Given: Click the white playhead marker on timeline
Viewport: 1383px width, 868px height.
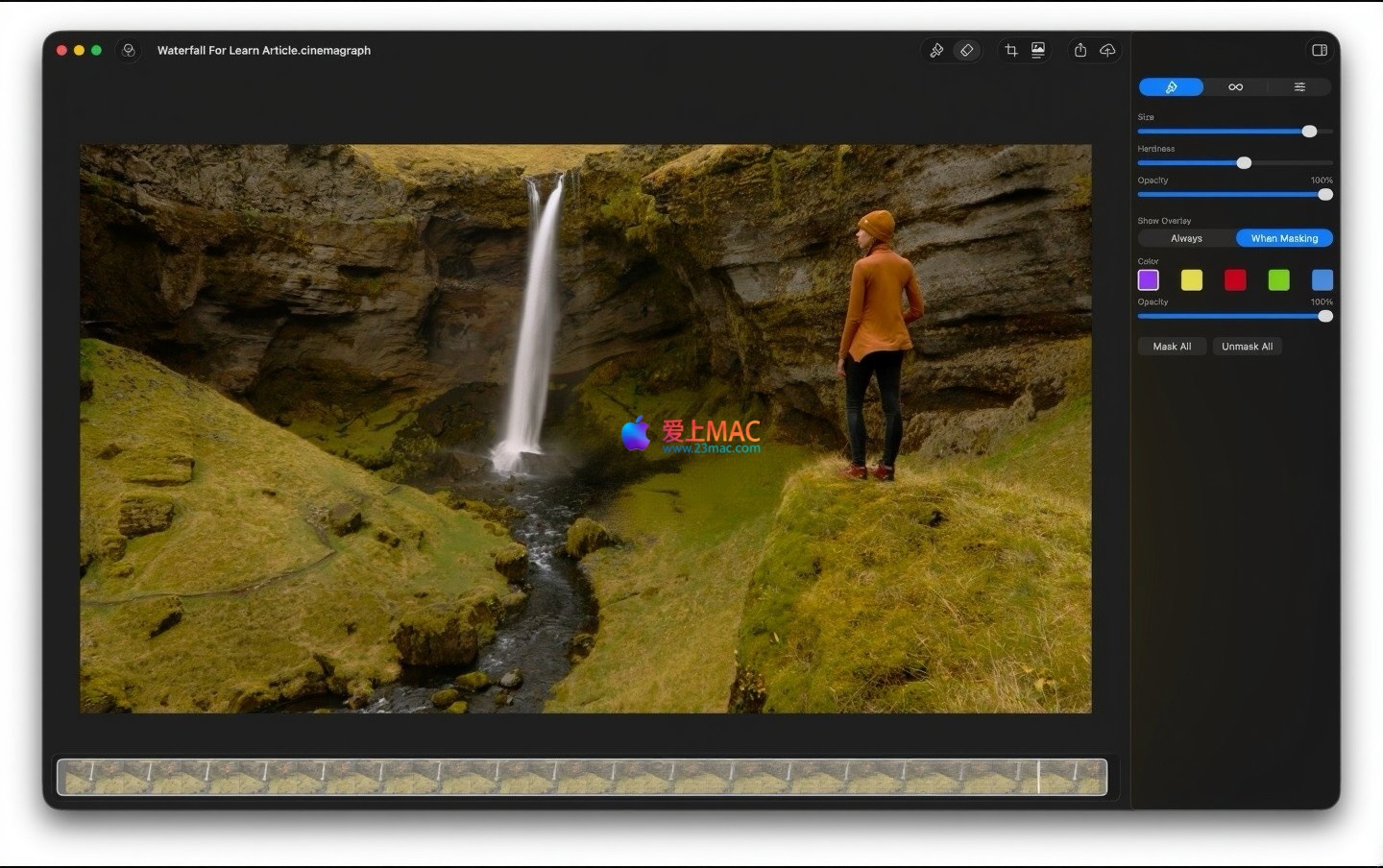Looking at the screenshot, I should [x=1038, y=777].
